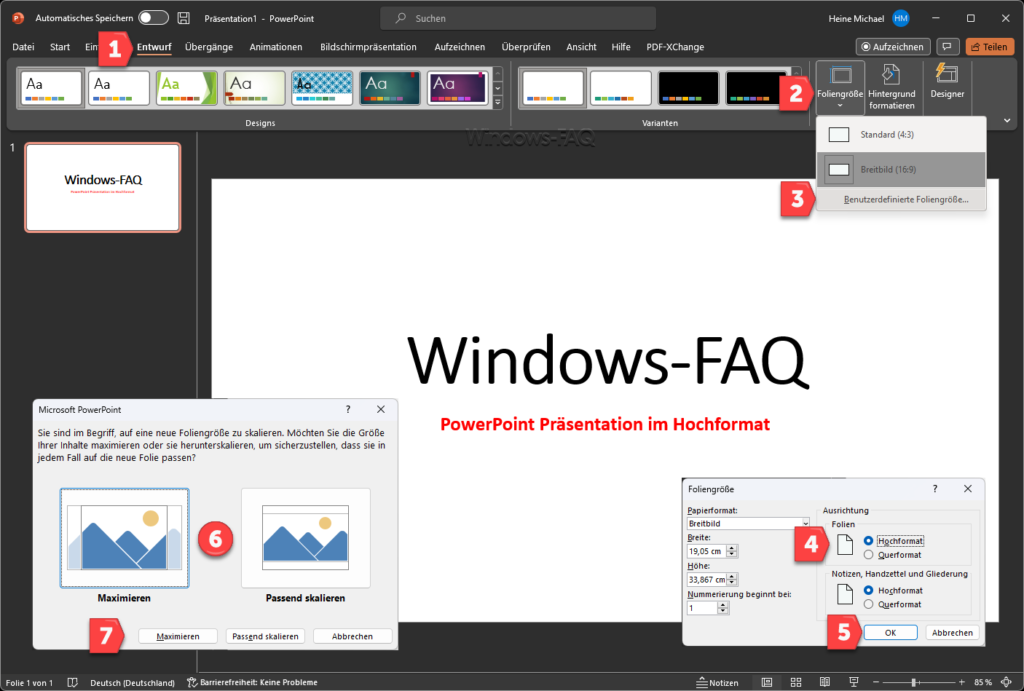The width and height of the screenshot is (1024, 691).
Task: Open the PDF-XChange tab
Action: 675,47
